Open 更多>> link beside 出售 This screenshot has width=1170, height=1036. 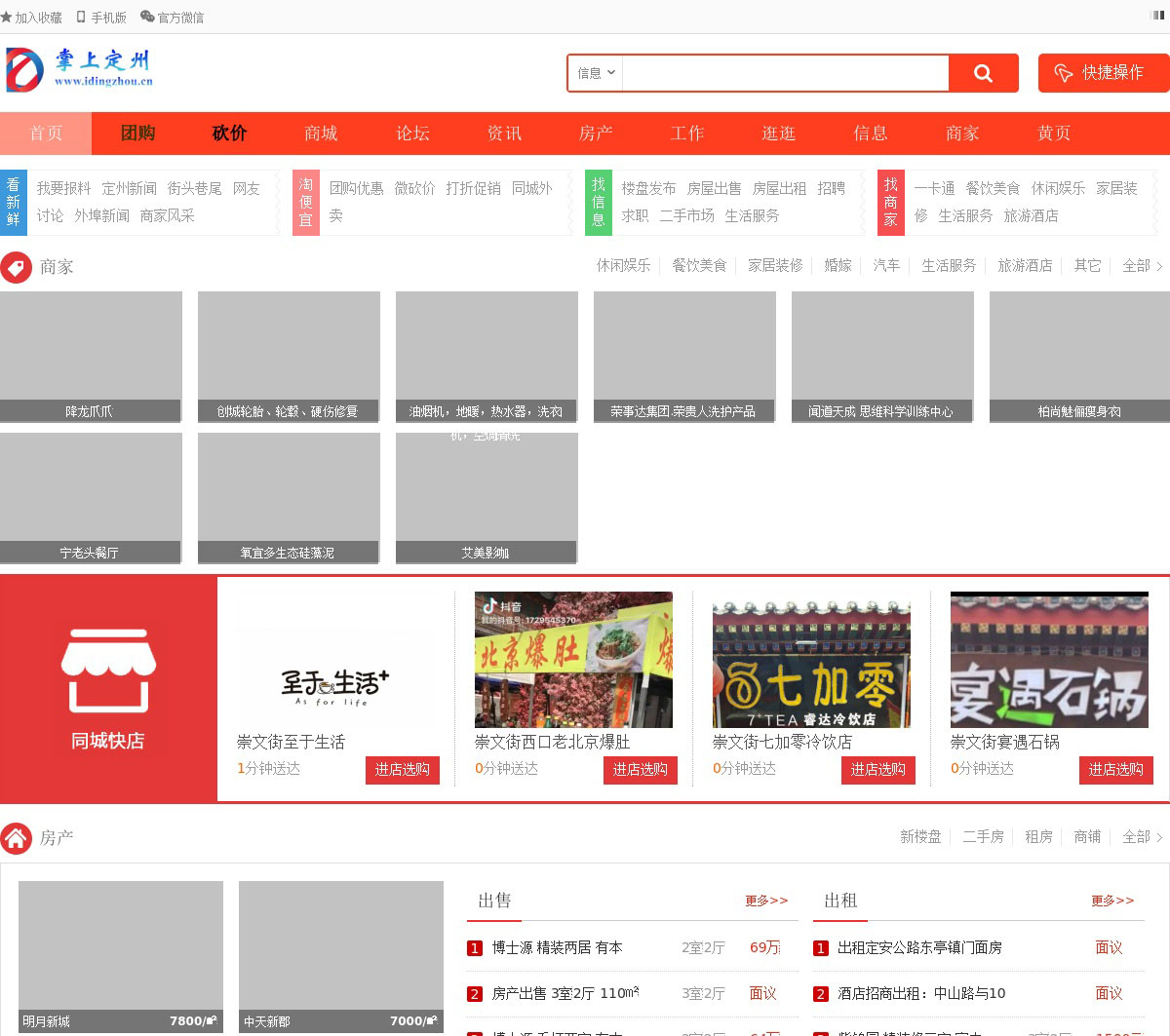tap(765, 901)
